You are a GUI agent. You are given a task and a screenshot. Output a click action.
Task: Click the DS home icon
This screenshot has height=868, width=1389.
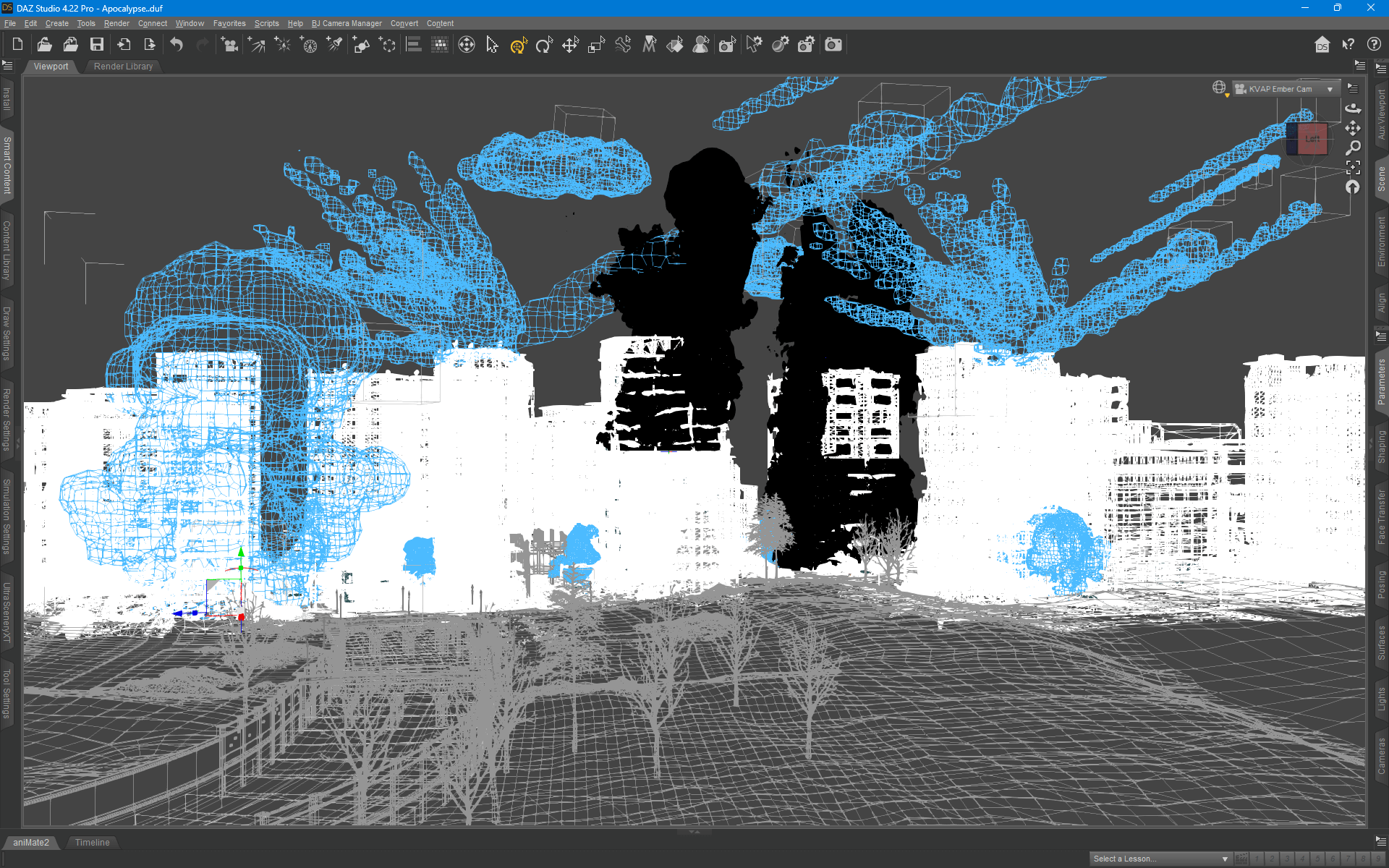(x=1322, y=45)
